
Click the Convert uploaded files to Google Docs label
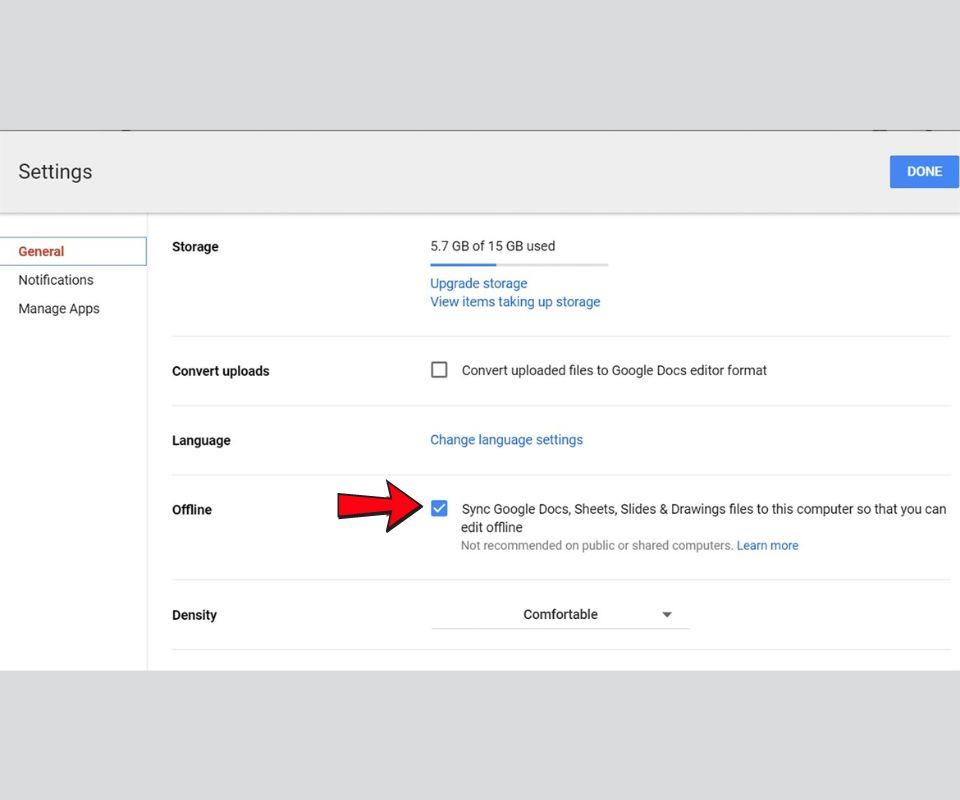614,370
